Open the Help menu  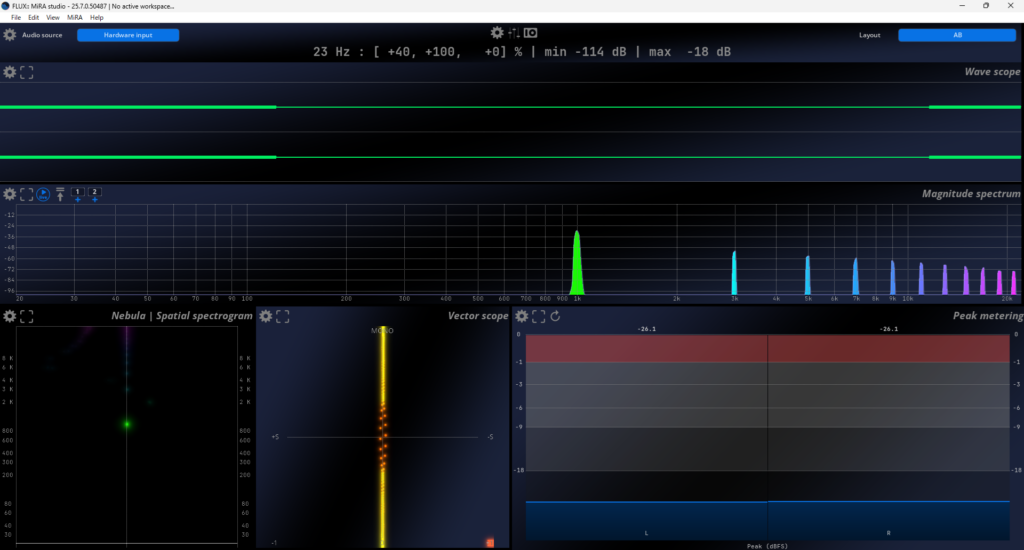pos(97,18)
